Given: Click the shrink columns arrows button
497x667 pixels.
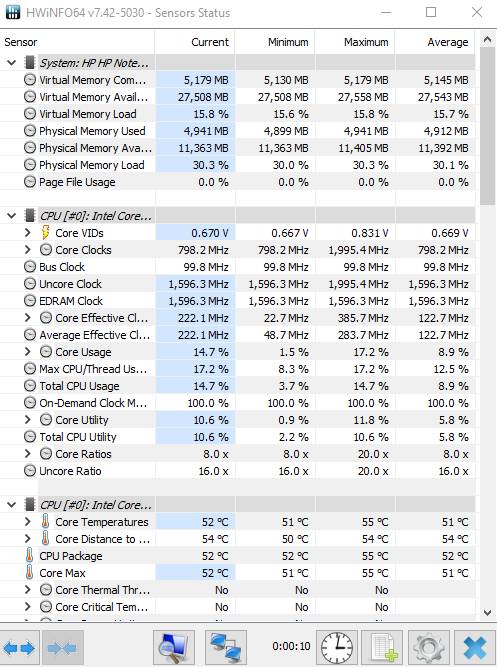Looking at the screenshot, I should [62, 648].
